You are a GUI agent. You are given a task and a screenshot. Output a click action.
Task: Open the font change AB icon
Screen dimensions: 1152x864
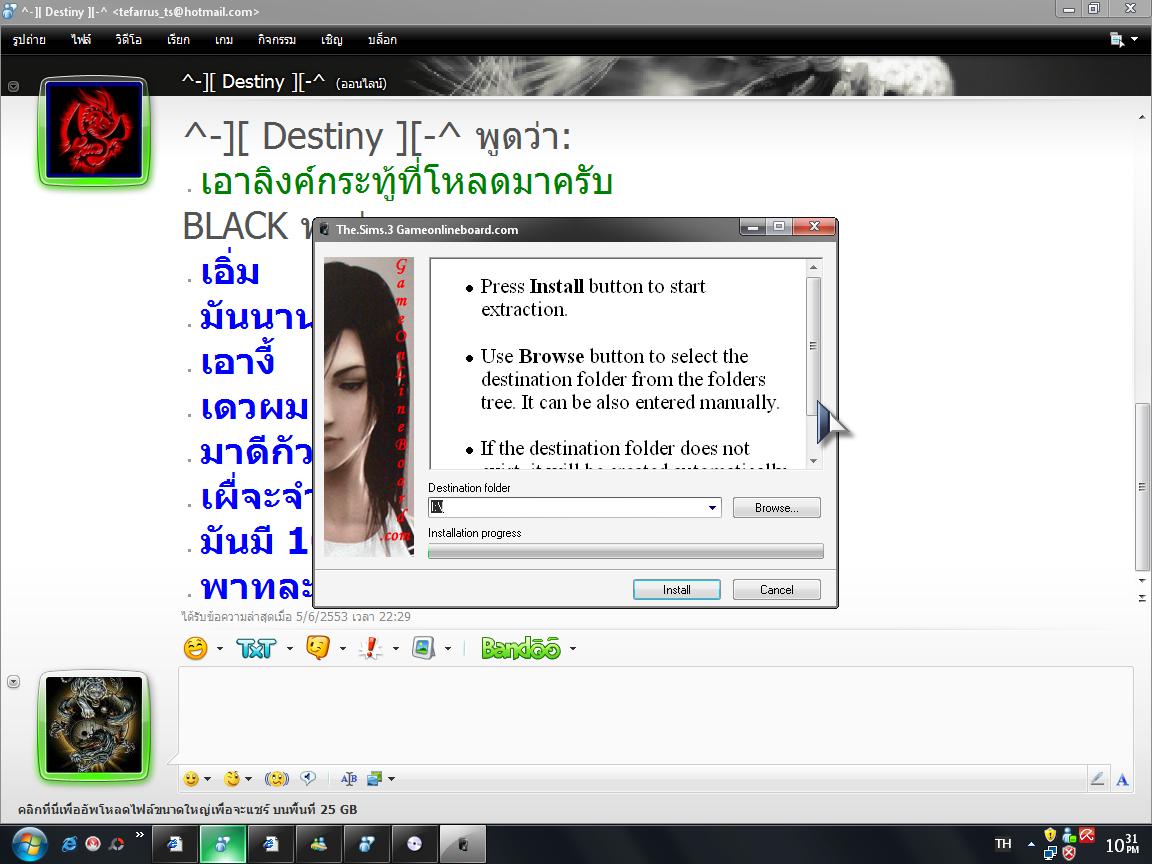click(349, 779)
